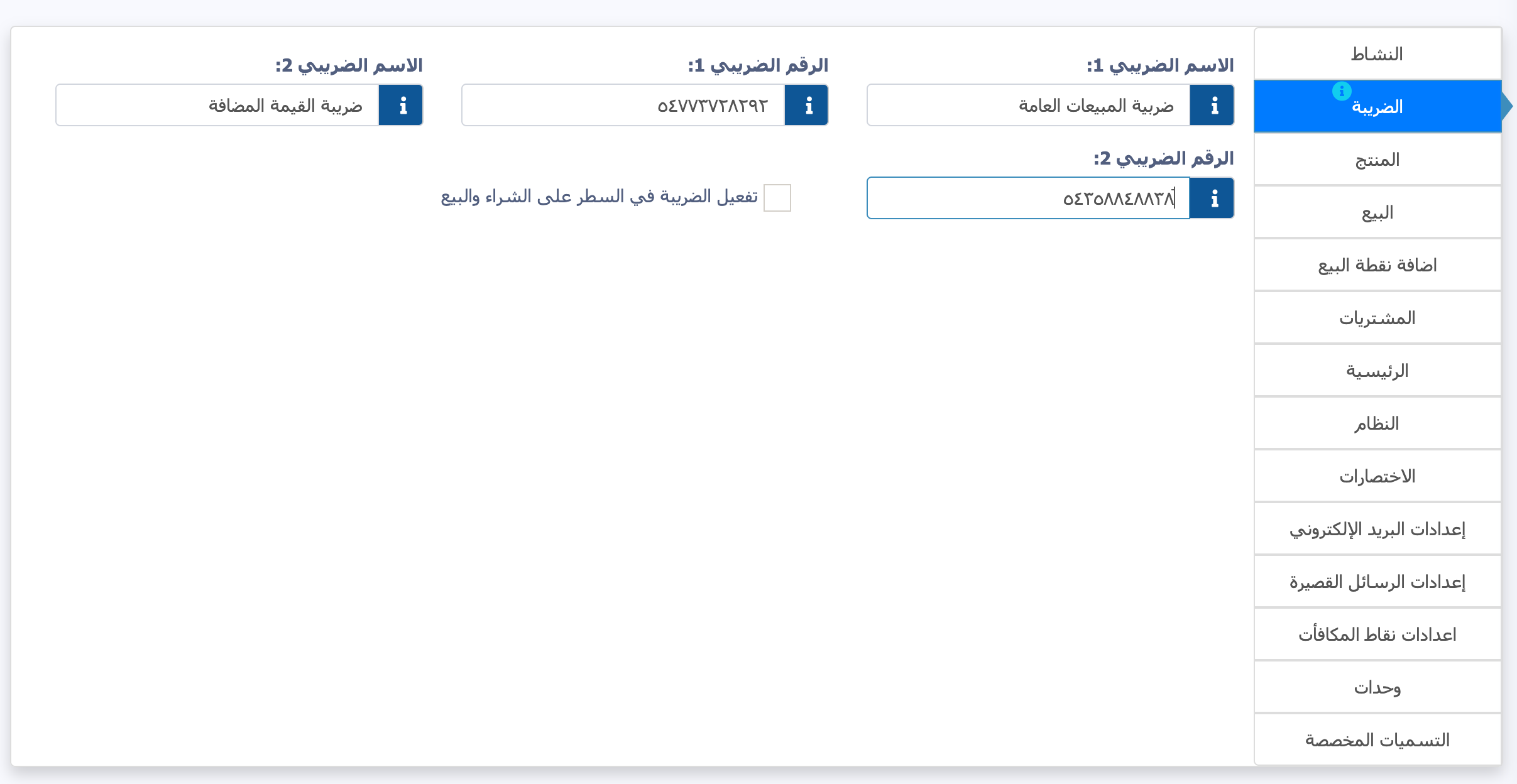Open the المشتريات tab
This screenshot has width=1517, height=784.
coord(1377,317)
